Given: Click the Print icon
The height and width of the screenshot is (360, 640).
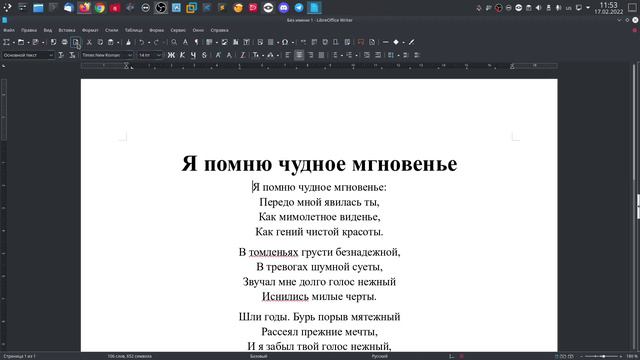Looking at the screenshot, I should 64,42.
